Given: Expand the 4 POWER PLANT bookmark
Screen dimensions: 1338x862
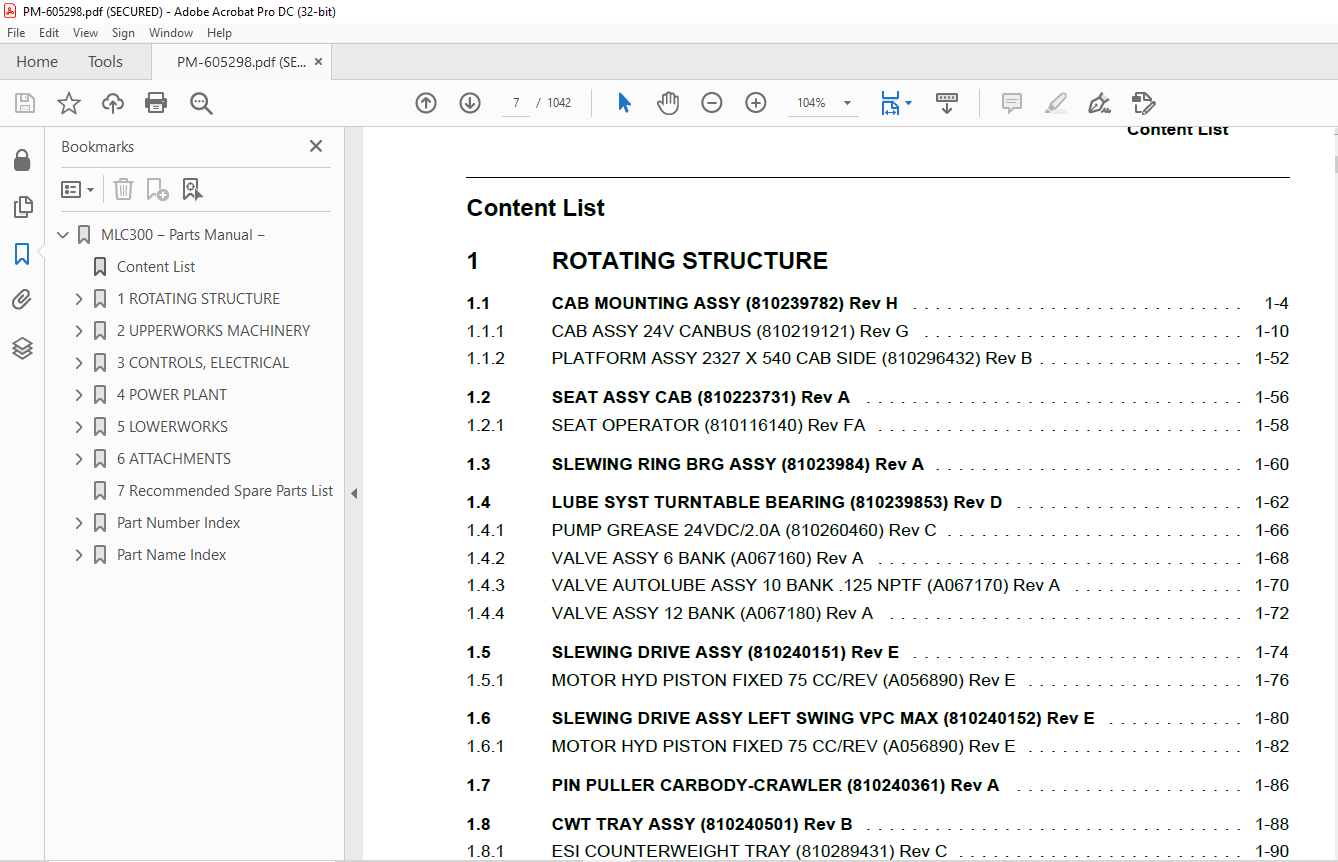Looking at the screenshot, I should (x=79, y=395).
